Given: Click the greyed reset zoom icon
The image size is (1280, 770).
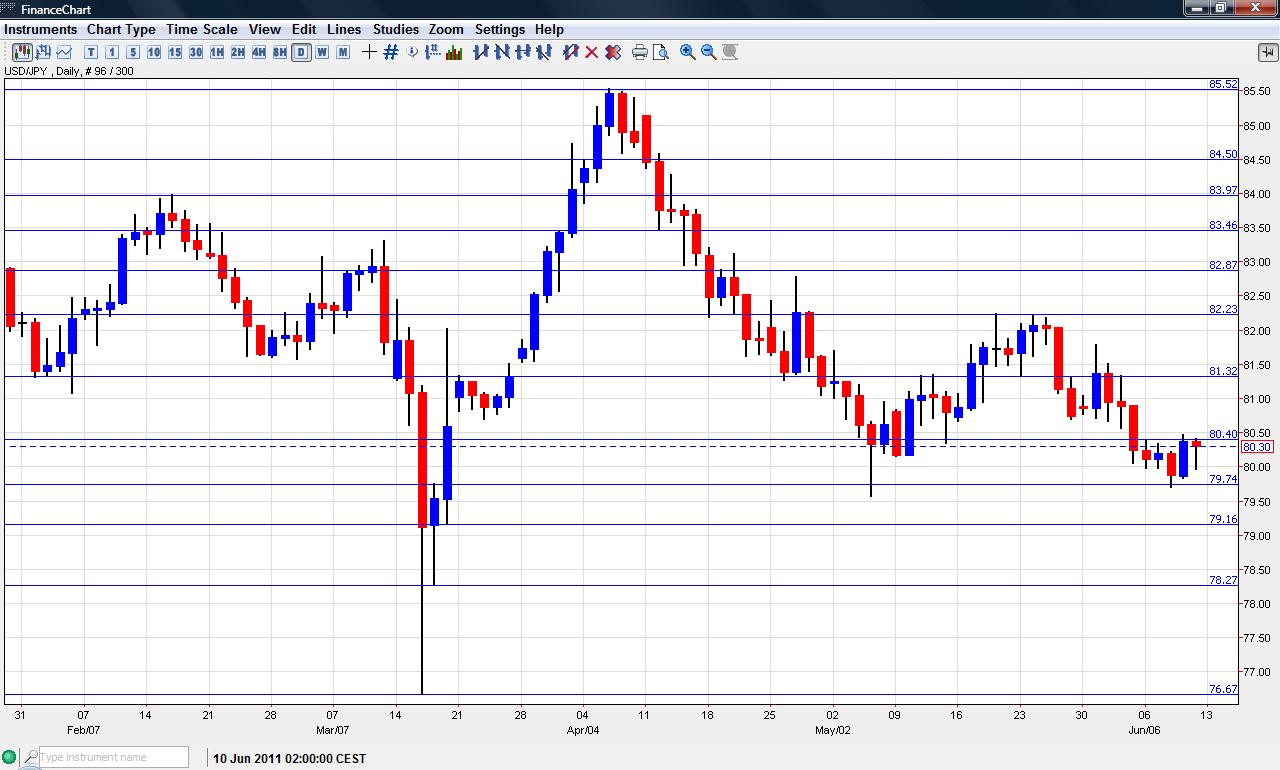Looking at the screenshot, I should (x=730, y=52).
